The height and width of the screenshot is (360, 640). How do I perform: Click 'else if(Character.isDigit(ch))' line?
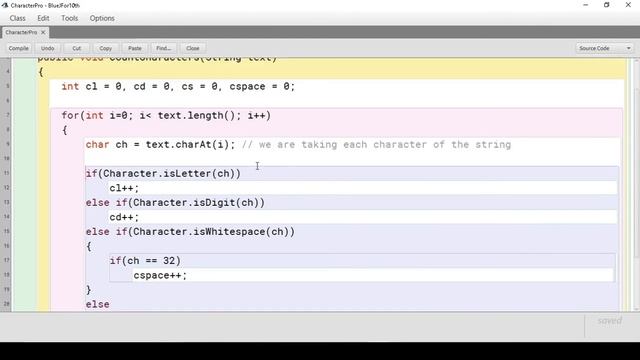(175, 202)
